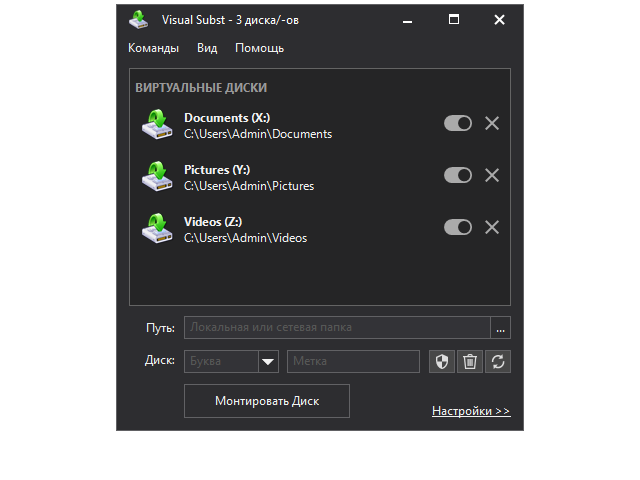This screenshot has height=480, width=640.
Task: Open the drive letter dropdown arrow
Action: [268, 362]
